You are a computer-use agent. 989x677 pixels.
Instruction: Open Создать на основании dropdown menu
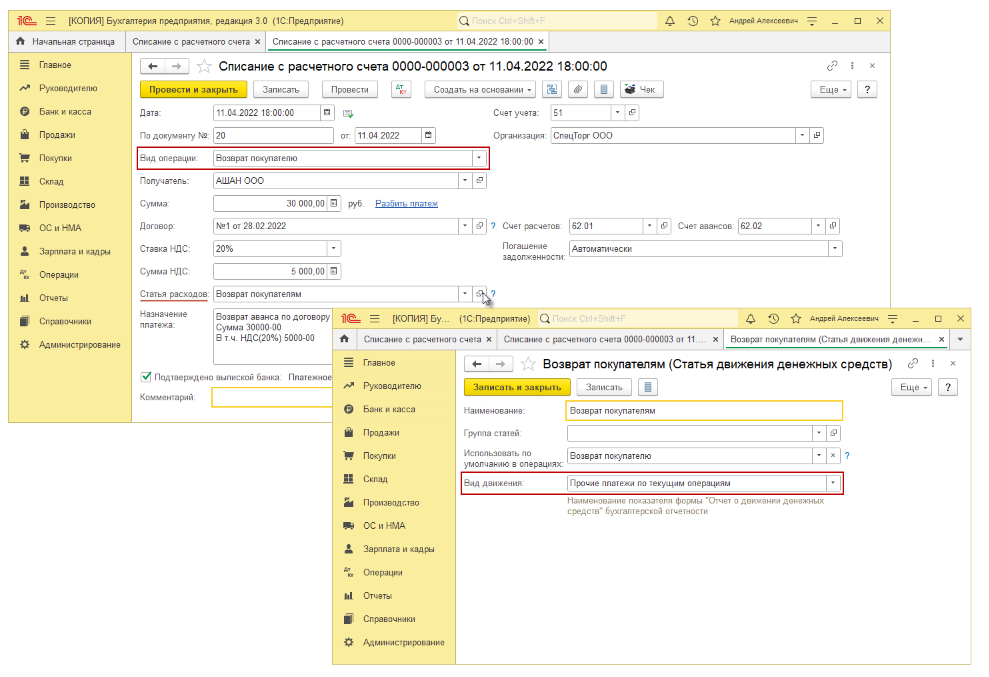pyautogui.click(x=479, y=89)
